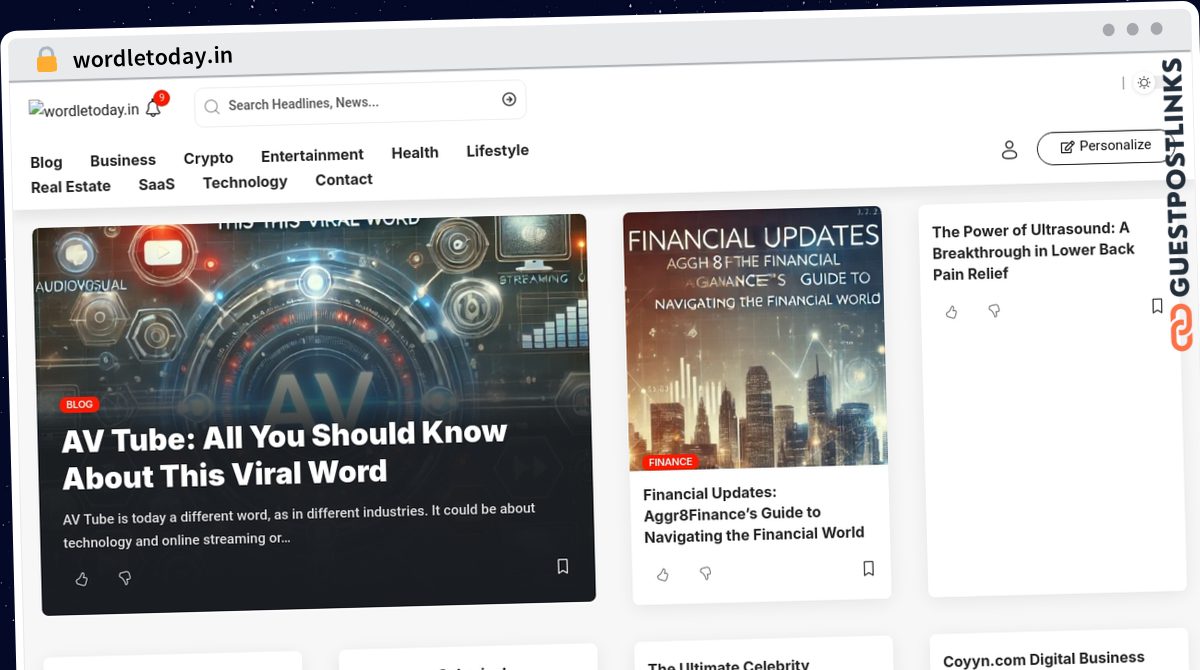1200x670 pixels.
Task: Open the Blog menu item
Action: 46,162
